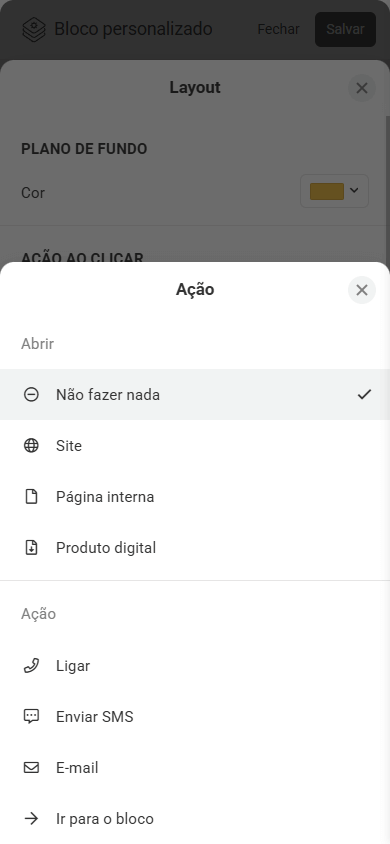
Task: Click the Salvar button
Action: [x=345, y=29]
